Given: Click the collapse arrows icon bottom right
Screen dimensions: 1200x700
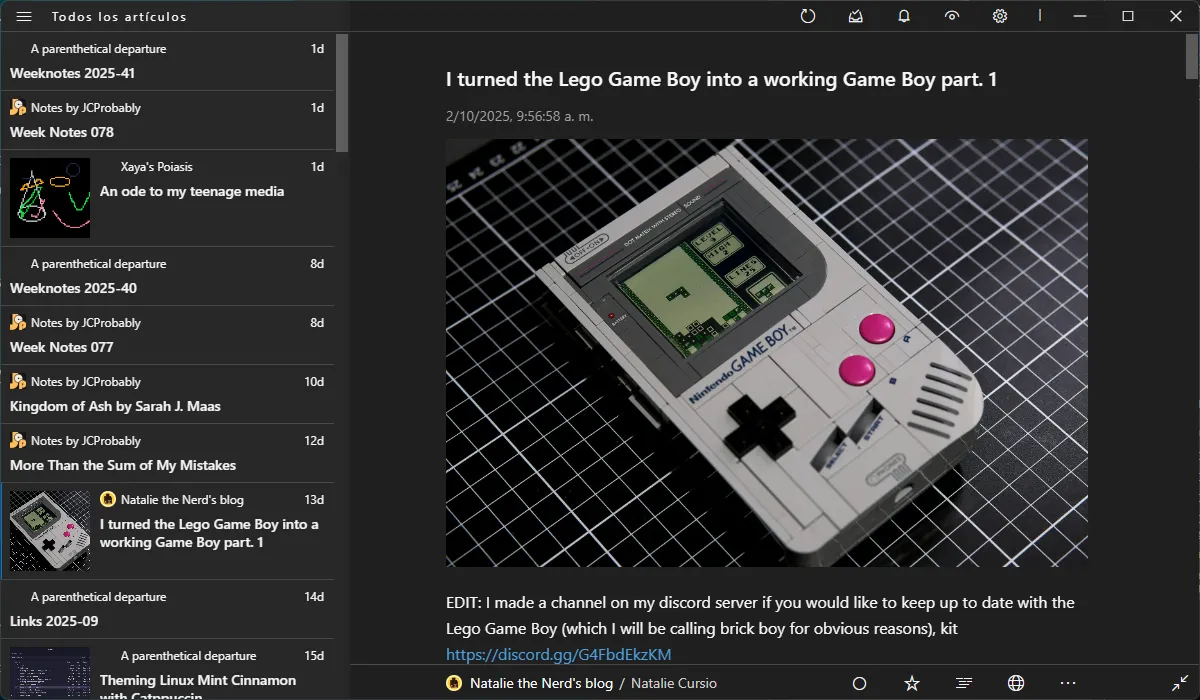Looking at the screenshot, I should pyautogui.click(x=1180, y=683).
